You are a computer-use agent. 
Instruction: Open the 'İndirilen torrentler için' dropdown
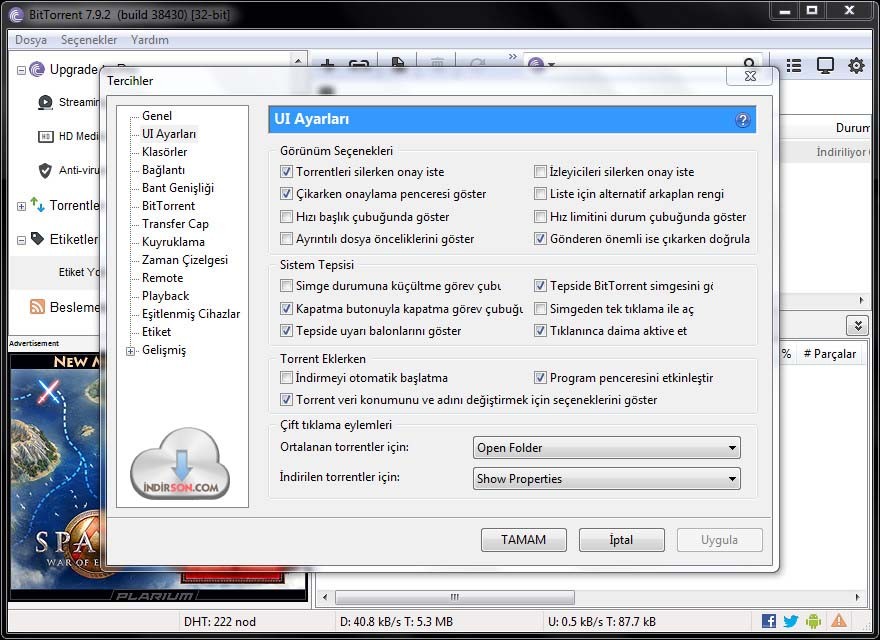click(607, 479)
